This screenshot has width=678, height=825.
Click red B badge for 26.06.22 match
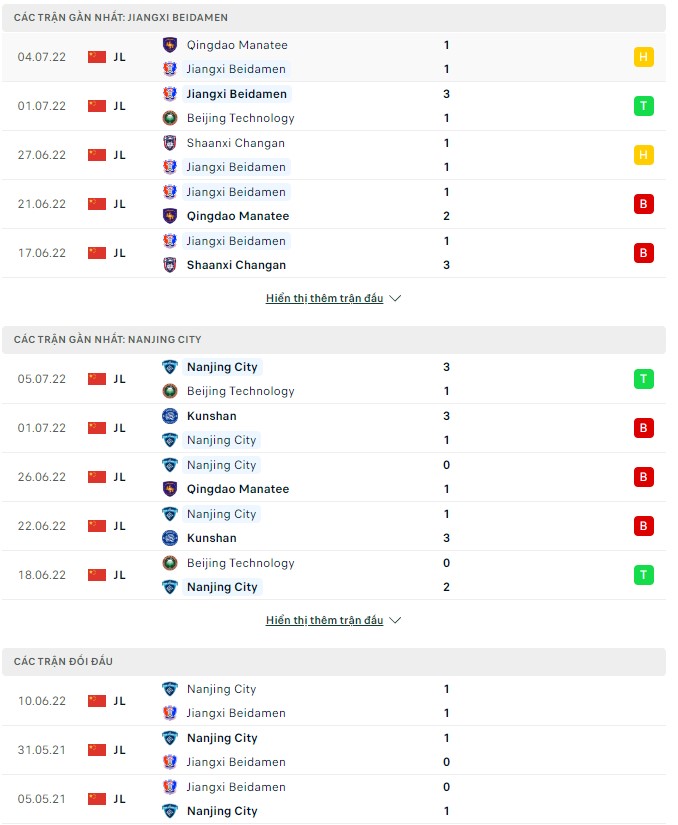644,477
